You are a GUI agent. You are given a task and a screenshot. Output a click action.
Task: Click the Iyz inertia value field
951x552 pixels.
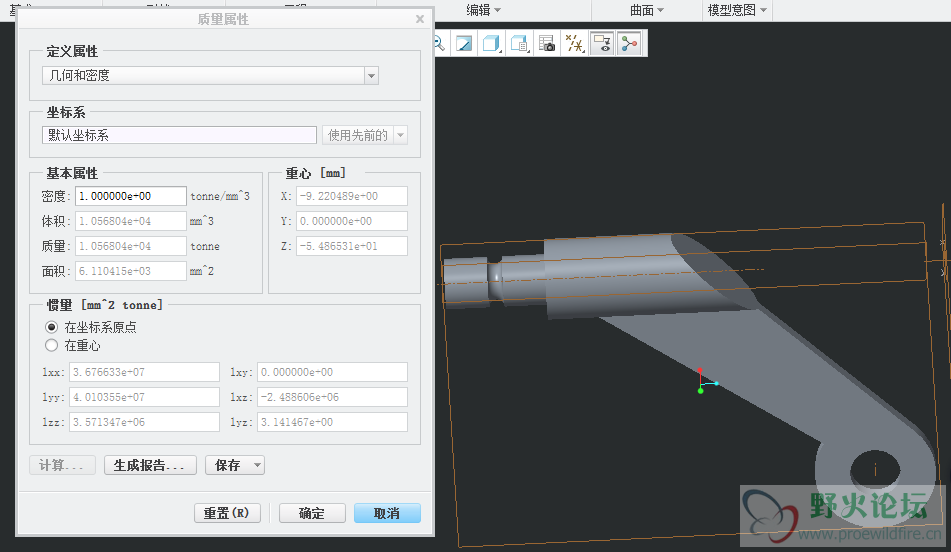(x=332, y=422)
